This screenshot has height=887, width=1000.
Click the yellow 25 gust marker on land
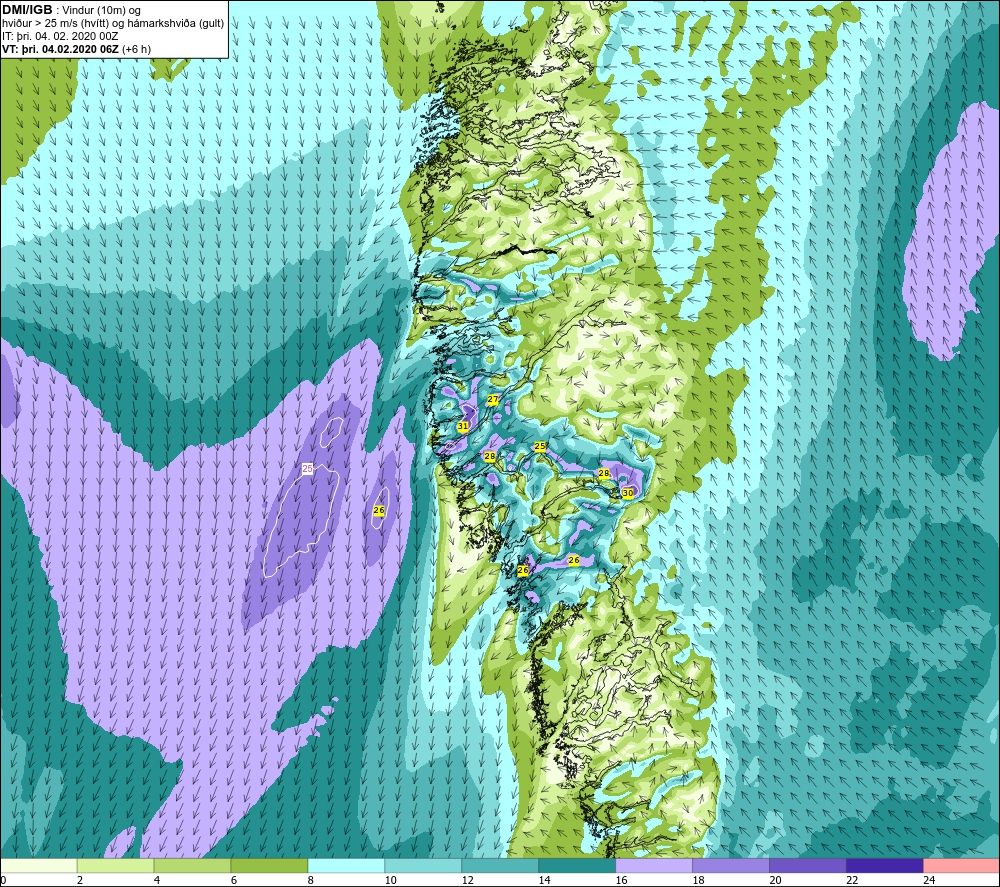coord(540,446)
